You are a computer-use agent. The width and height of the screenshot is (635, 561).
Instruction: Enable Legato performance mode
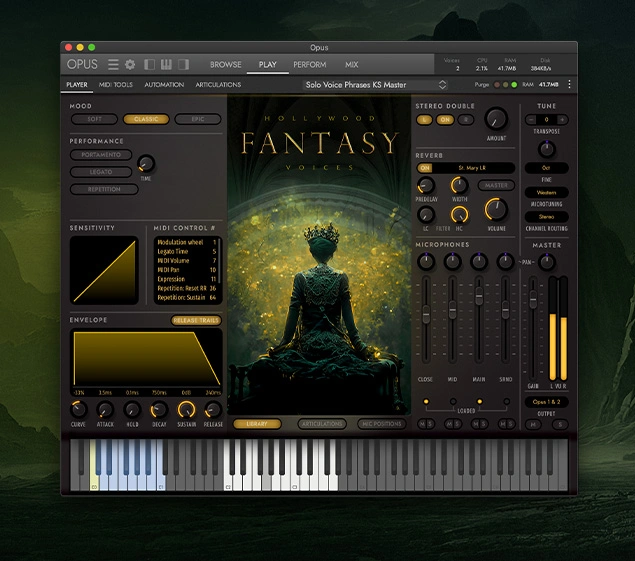[101, 172]
